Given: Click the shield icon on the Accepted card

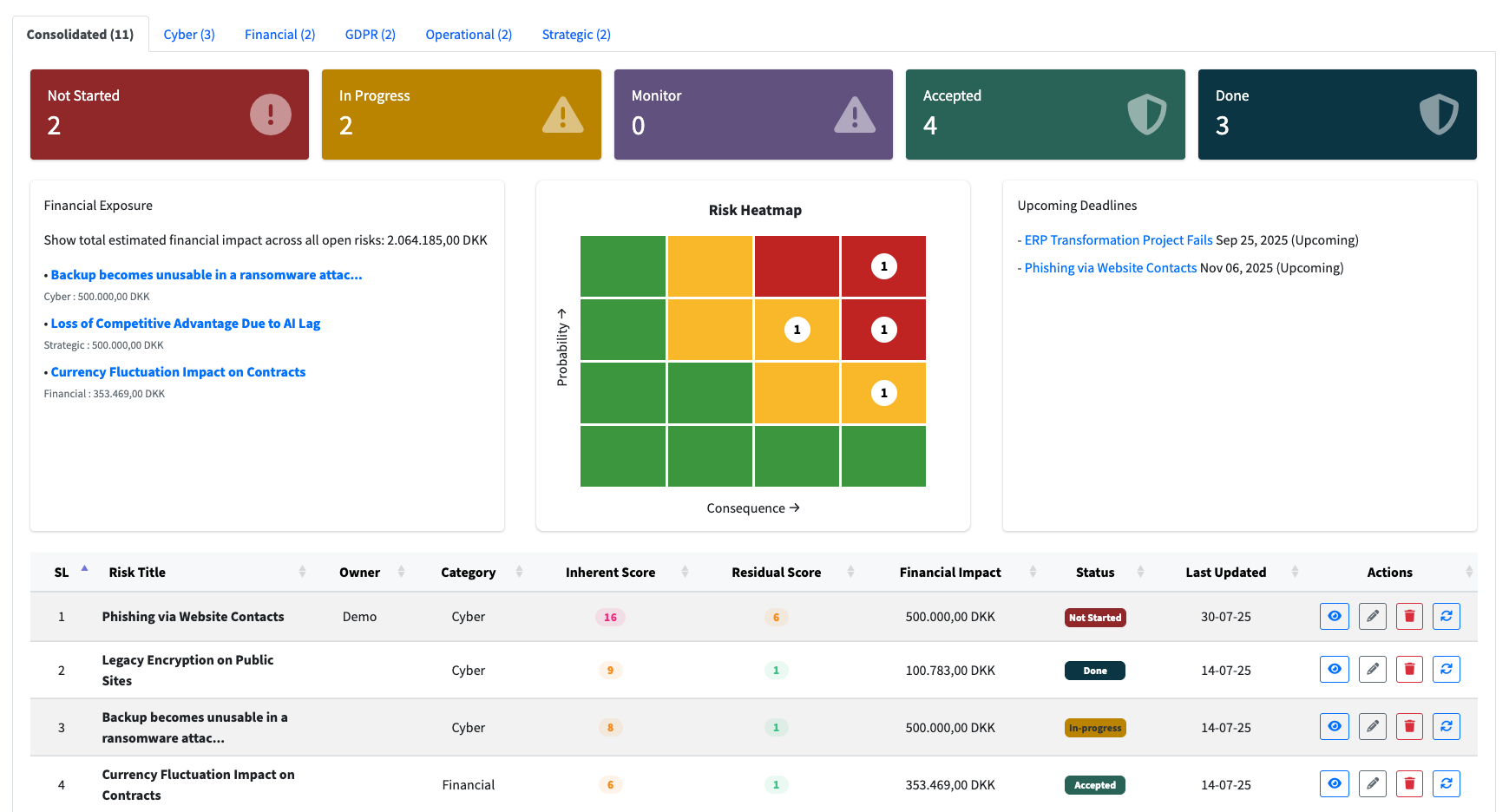Looking at the screenshot, I should 1146,113.
